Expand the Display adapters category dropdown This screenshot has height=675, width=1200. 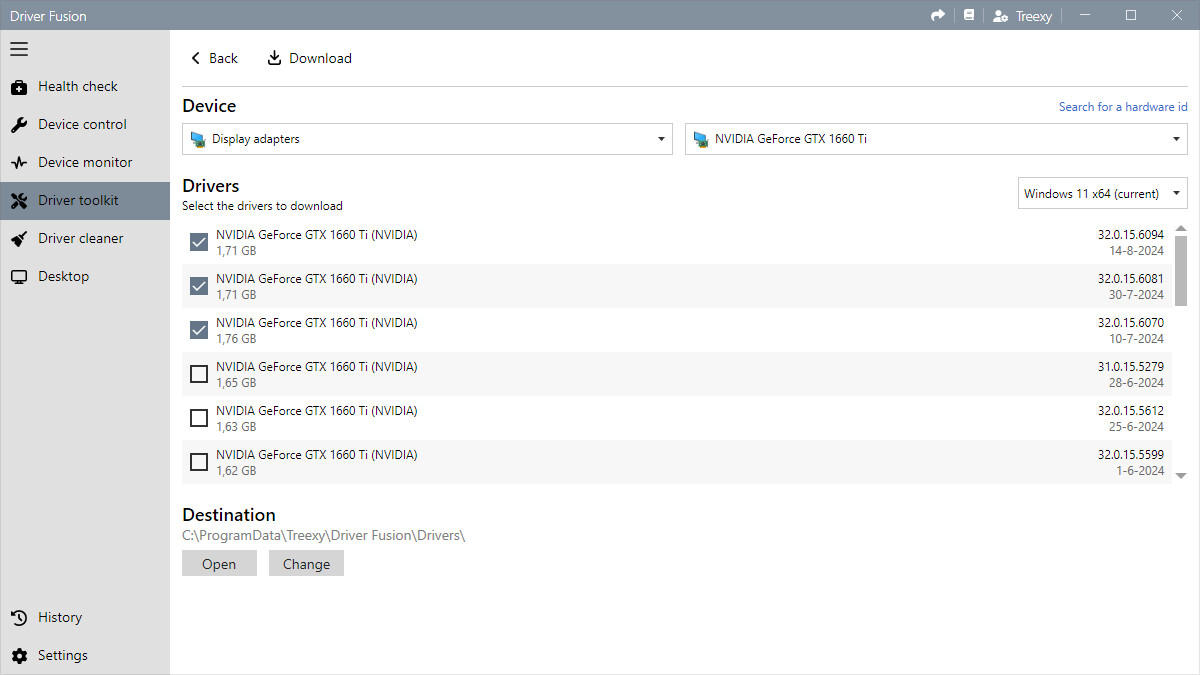(x=427, y=139)
